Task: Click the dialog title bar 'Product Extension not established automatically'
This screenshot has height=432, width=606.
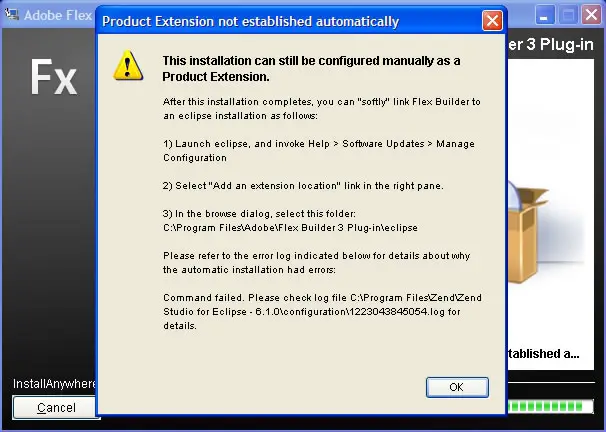Action: [250, 21]
